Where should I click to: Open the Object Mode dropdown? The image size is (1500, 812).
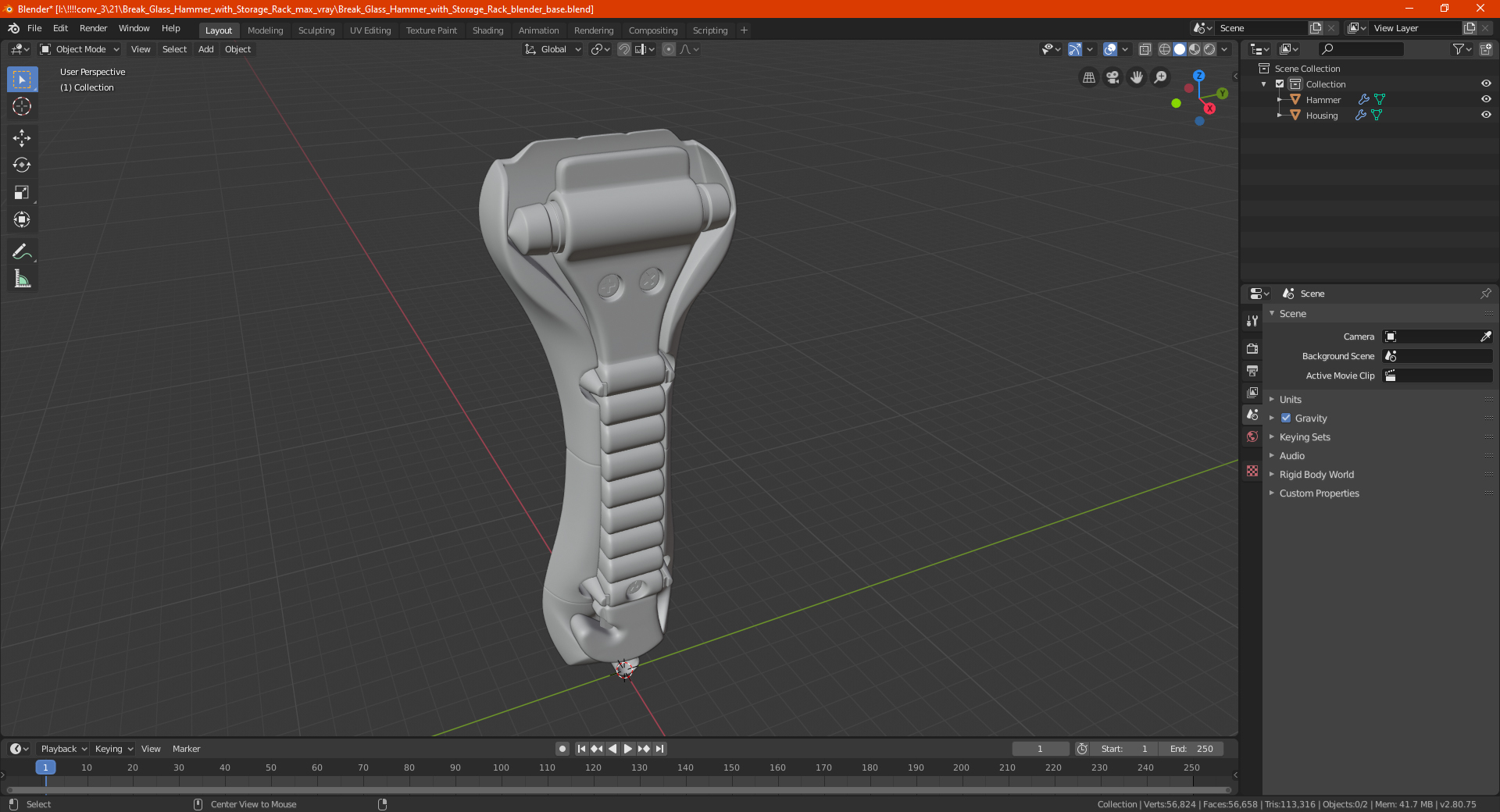click(x=80, y=49)
